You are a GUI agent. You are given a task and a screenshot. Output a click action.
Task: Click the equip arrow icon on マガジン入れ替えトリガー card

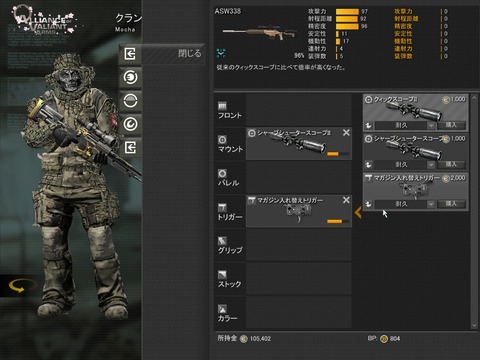[x=368, y=204]
